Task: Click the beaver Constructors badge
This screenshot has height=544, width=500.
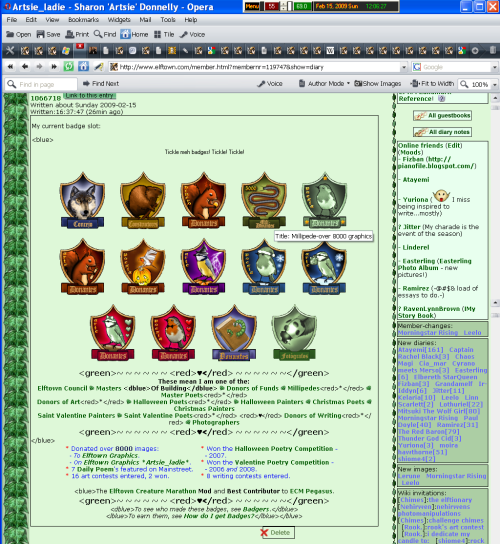Action: coord(143,200)
